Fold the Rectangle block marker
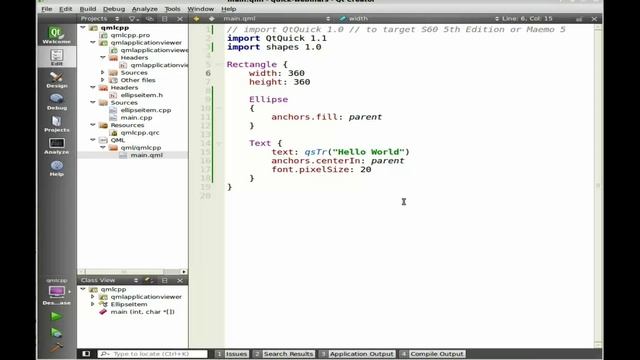 pos(219,64)
